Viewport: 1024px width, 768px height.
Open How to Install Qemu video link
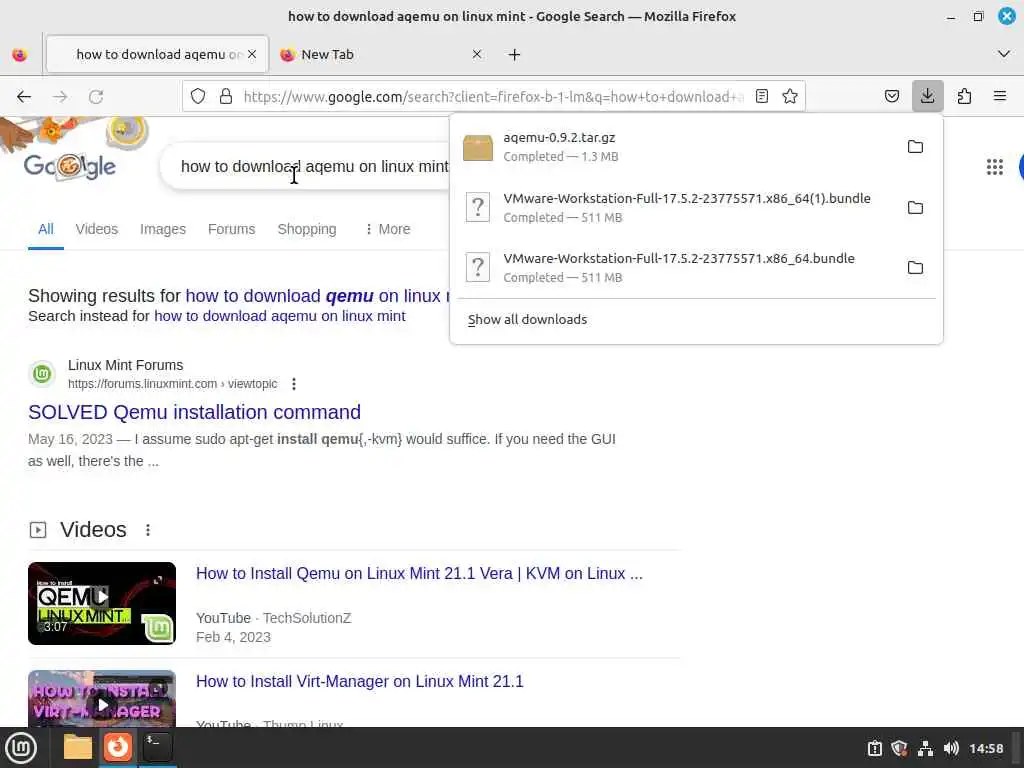pos(419,573)
